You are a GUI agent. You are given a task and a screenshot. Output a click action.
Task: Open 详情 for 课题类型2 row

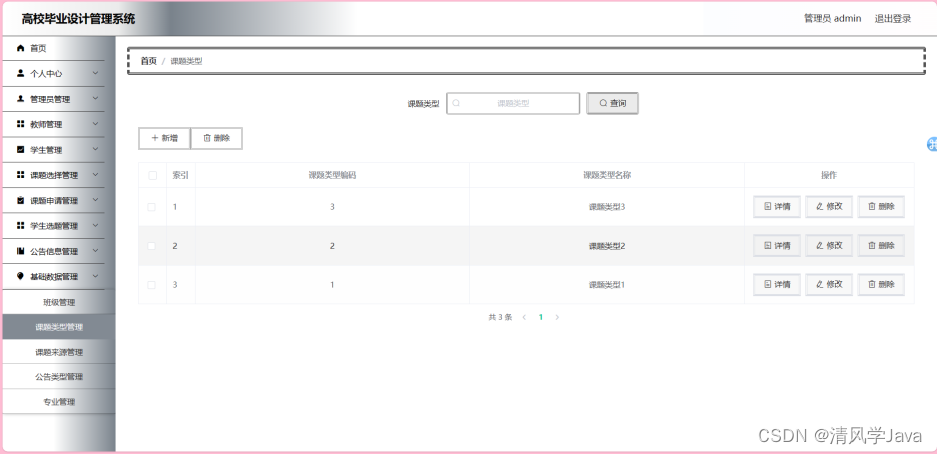pos(777,246)
